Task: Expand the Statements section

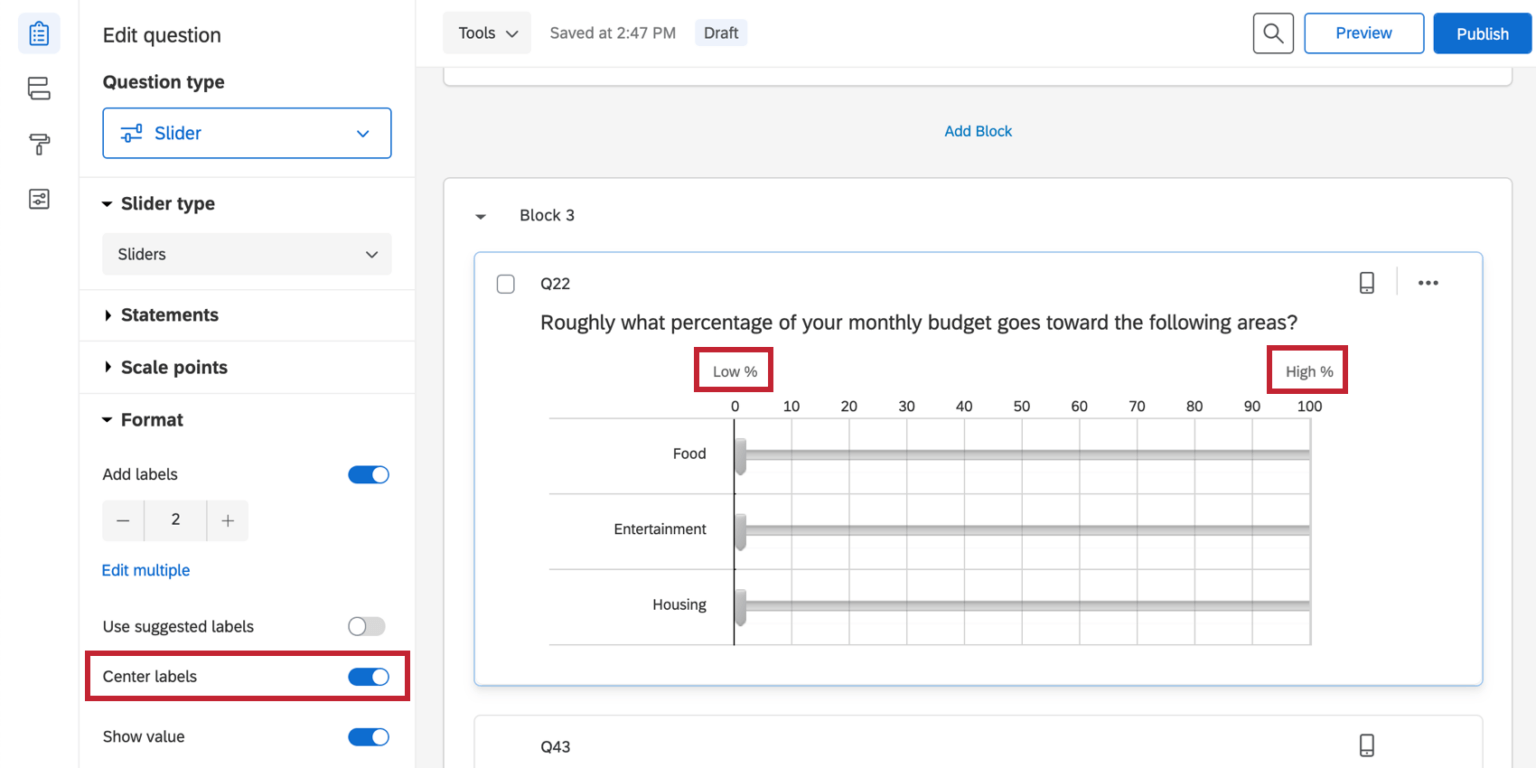Action: [x=169, y=315]
